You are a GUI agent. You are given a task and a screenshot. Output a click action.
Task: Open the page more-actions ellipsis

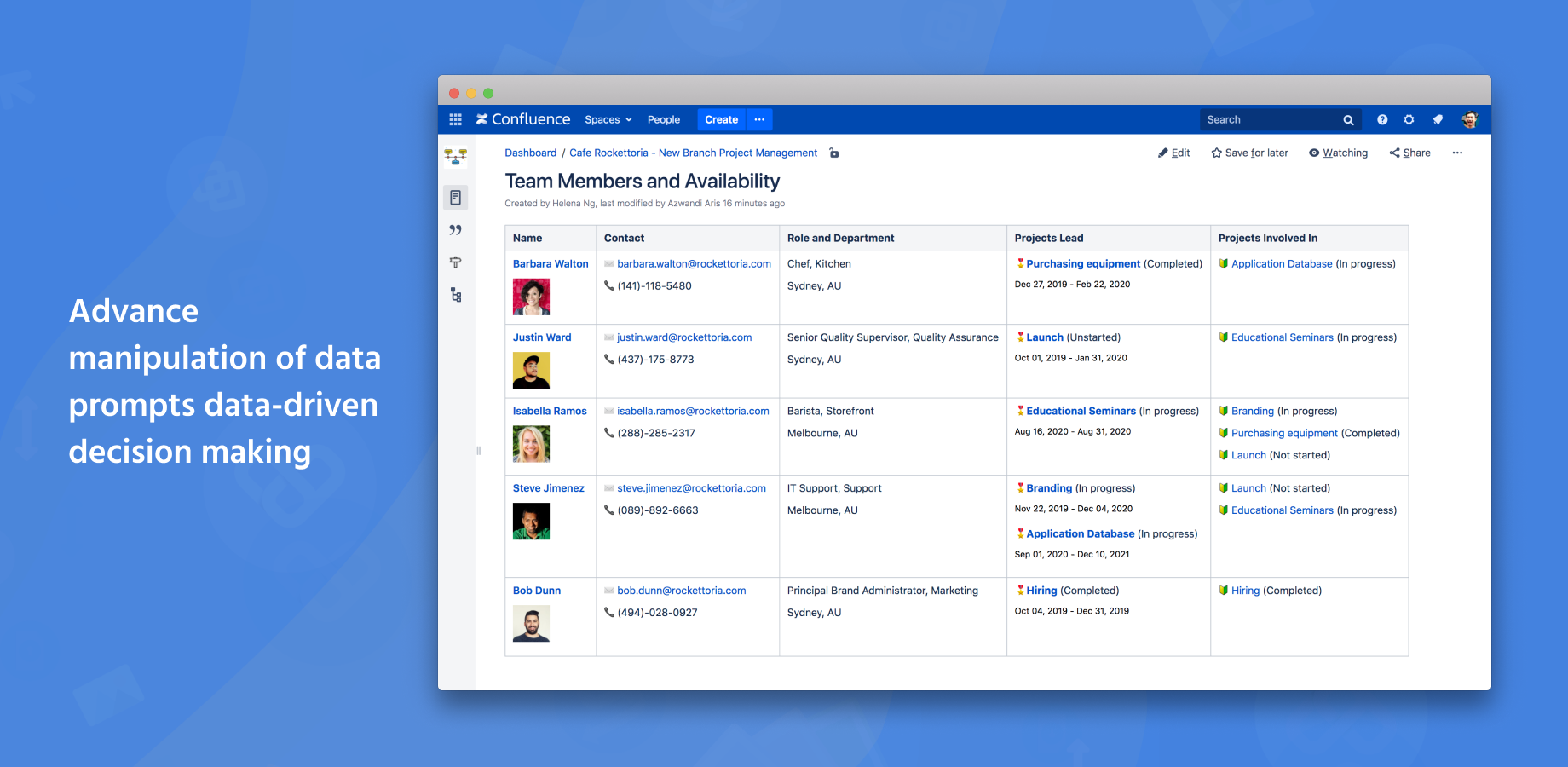[1457, 153]
